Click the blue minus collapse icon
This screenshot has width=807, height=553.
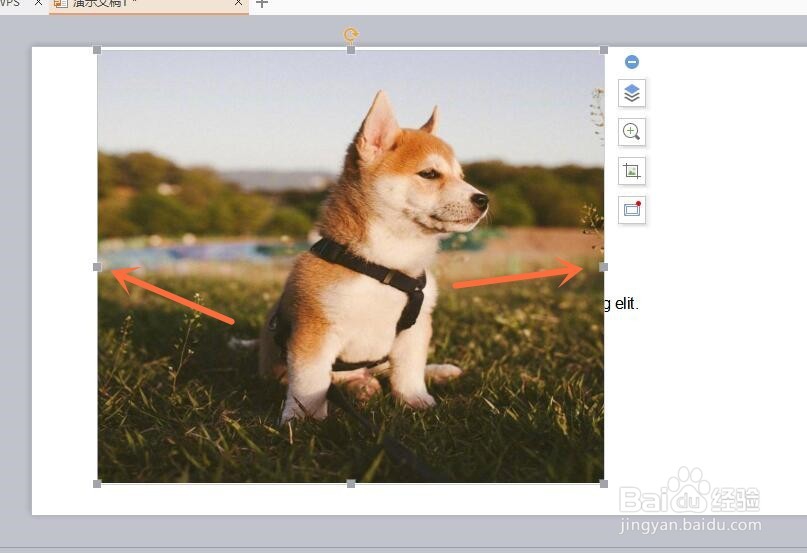631,62
